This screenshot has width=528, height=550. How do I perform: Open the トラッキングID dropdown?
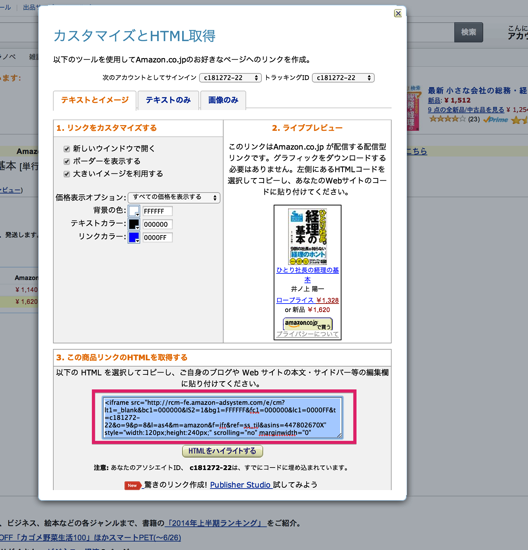click(x=343, y=78)
